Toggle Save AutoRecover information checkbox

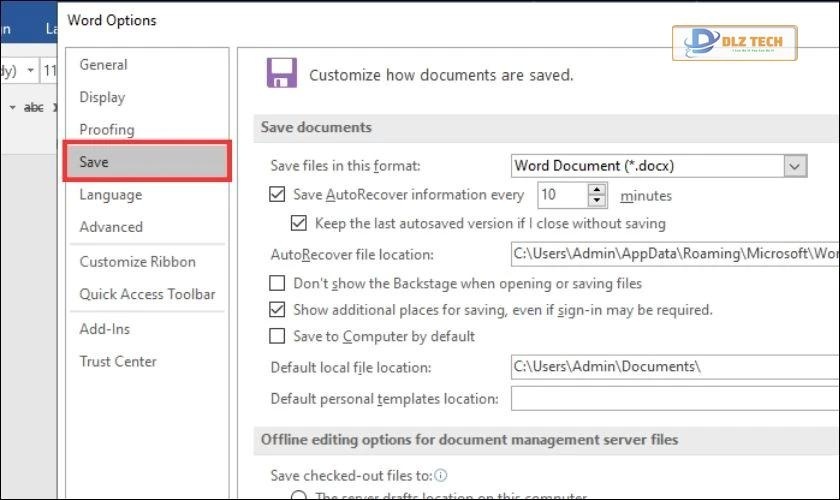click(x=277, y=194)
